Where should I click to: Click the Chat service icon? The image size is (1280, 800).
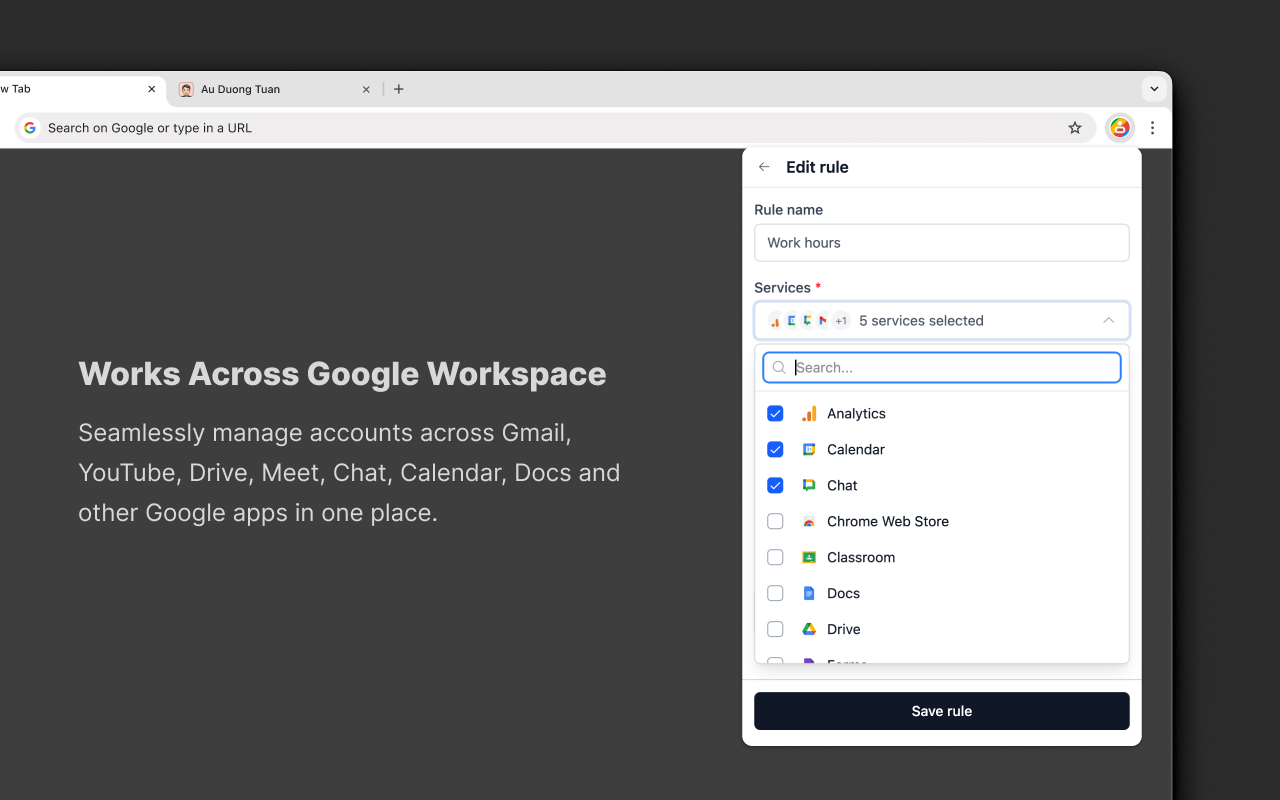[x=809, y=485]
